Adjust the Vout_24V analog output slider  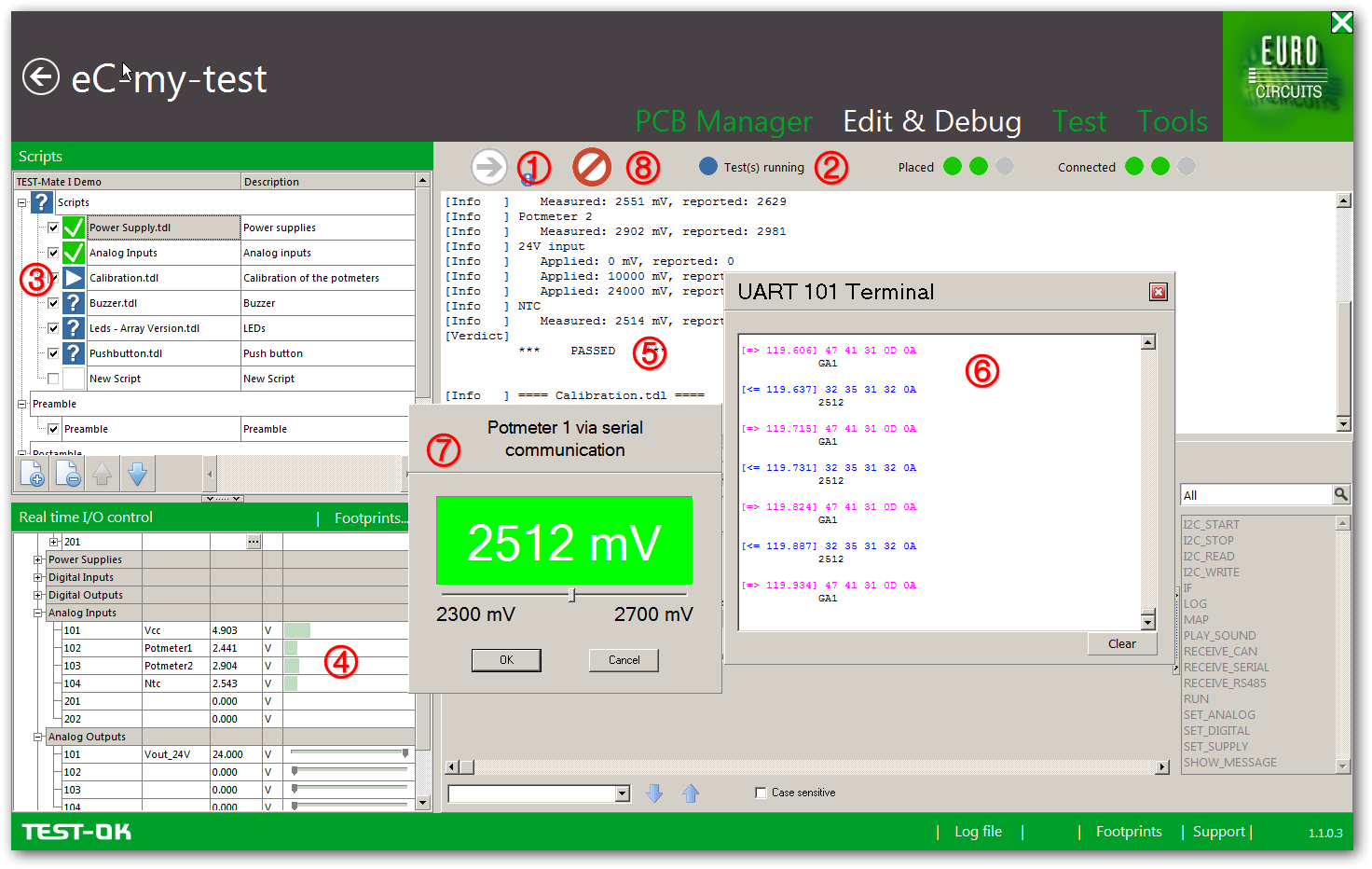click(x=405, y=753)
